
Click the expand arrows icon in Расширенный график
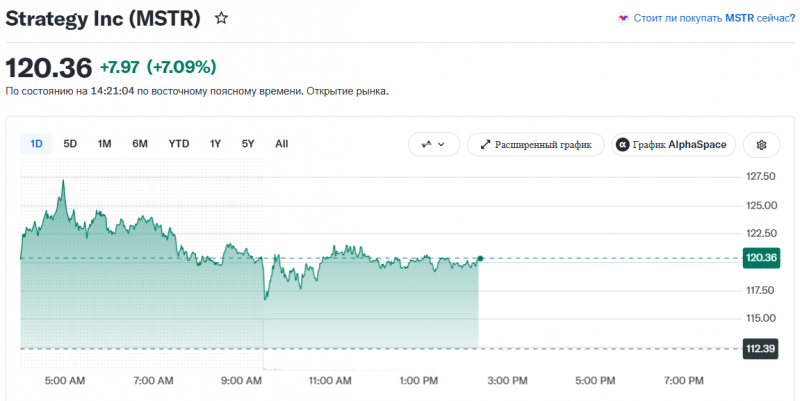[x=485, y=145]
